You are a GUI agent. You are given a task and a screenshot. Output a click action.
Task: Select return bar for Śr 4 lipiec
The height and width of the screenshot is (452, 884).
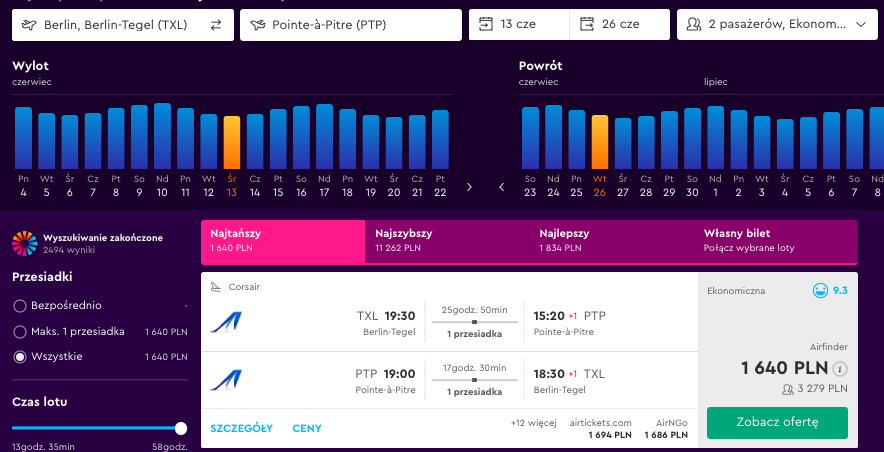[x=785, y=144]
